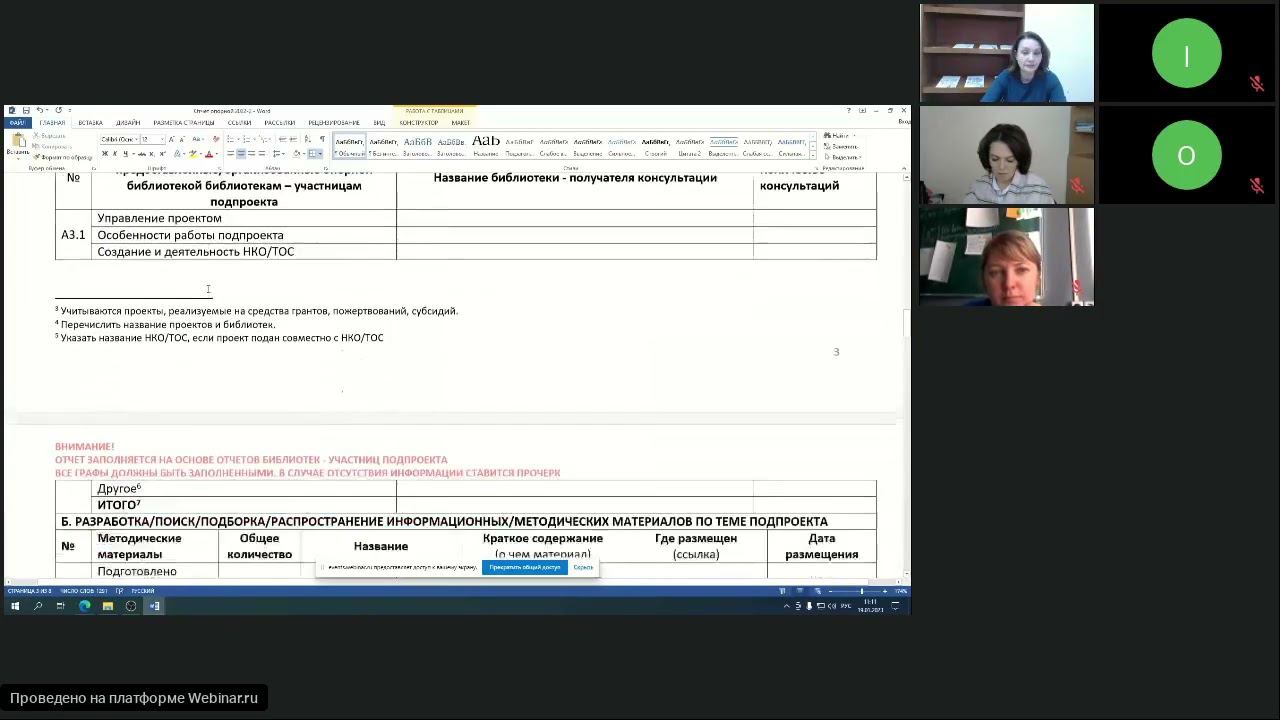Screen dimensions: 1280x720
Task: Decrease font size with the shrink icon
Action: 182,139
